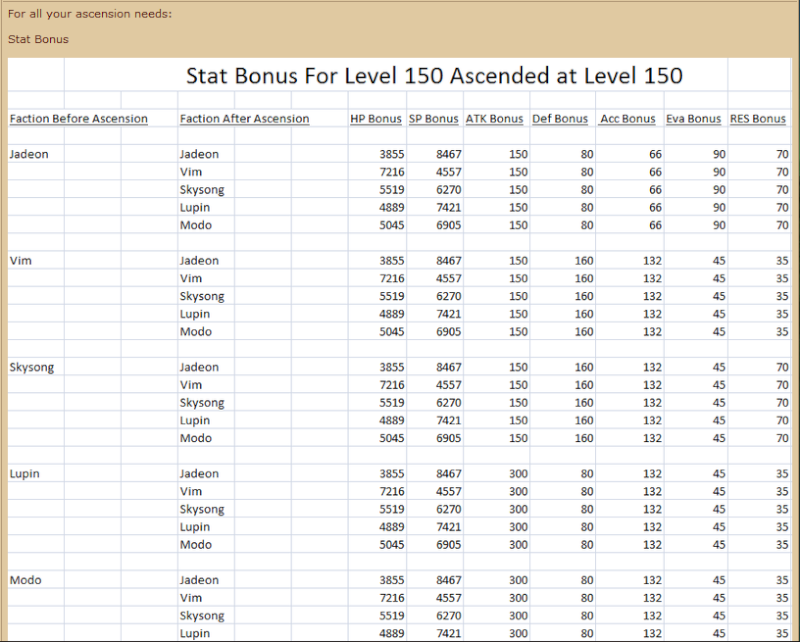
Task: Click the 'HP Bonus' column header
Action: (376, 118)
